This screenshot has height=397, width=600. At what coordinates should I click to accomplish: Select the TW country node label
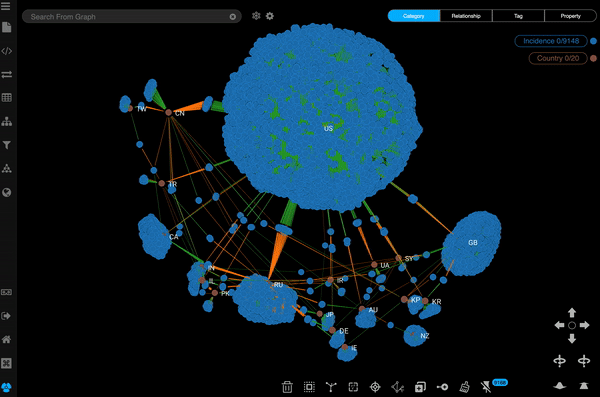(142, 109)
